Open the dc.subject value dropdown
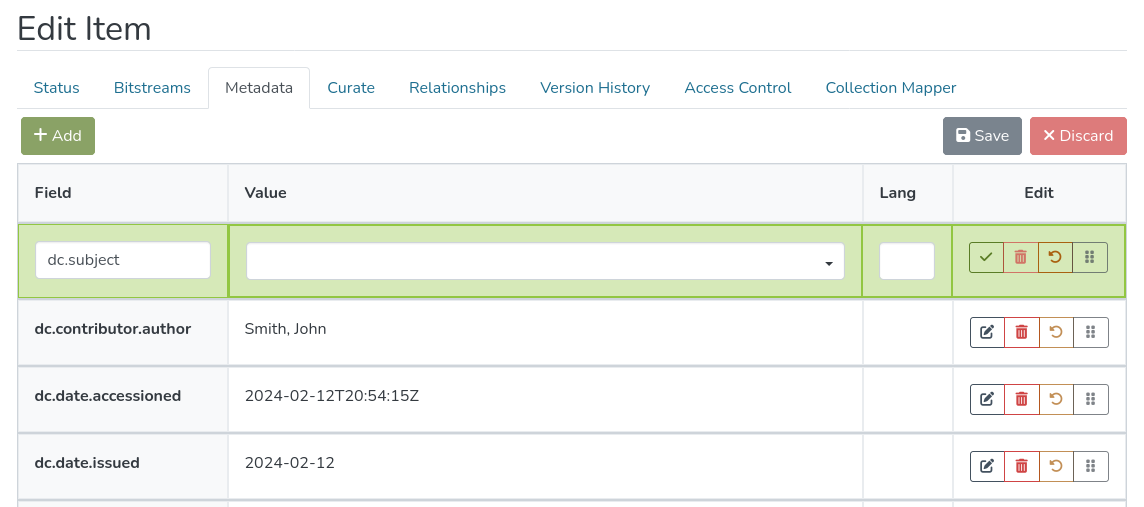Image resolution: width=1144 pixels, height=507 pixels. 545,262
